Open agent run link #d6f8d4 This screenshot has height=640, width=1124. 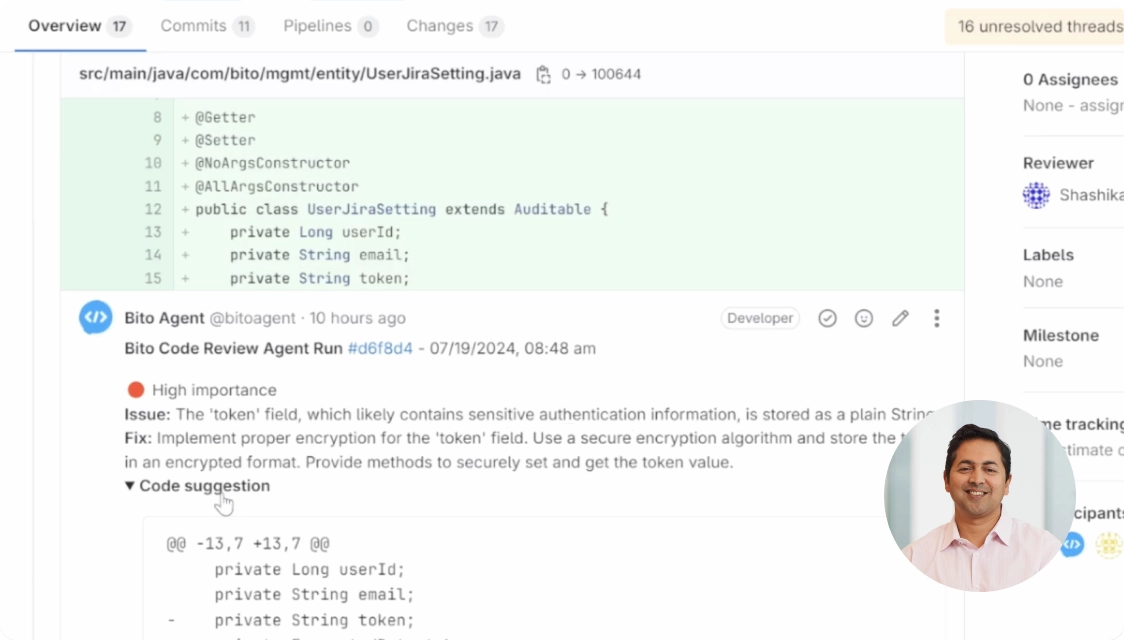coord(380,348)
